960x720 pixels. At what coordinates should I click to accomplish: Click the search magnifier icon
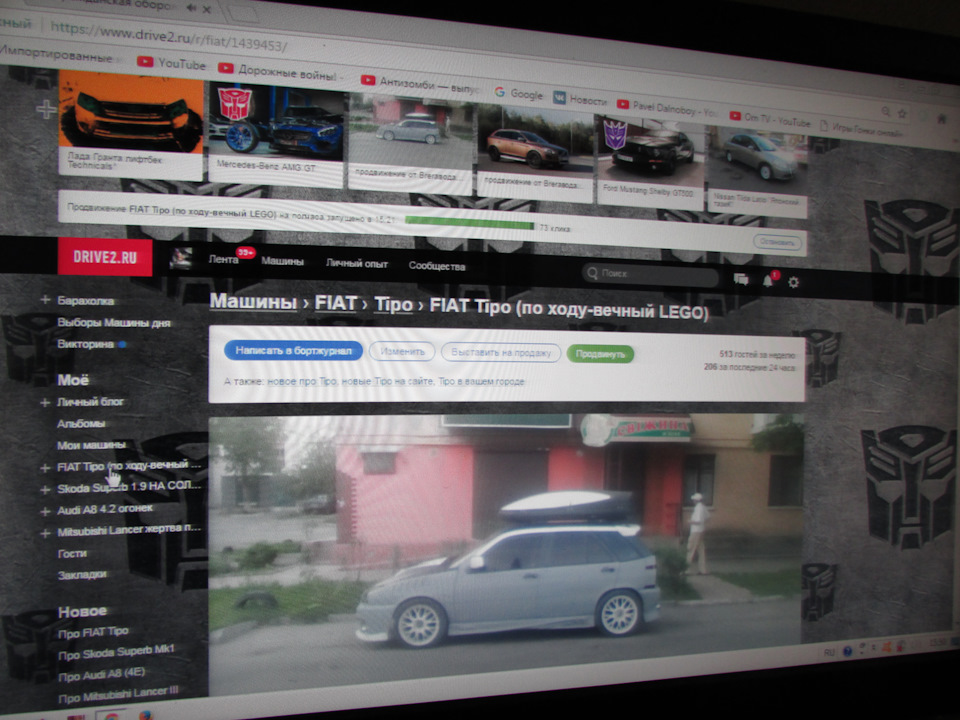click(592, 272)
